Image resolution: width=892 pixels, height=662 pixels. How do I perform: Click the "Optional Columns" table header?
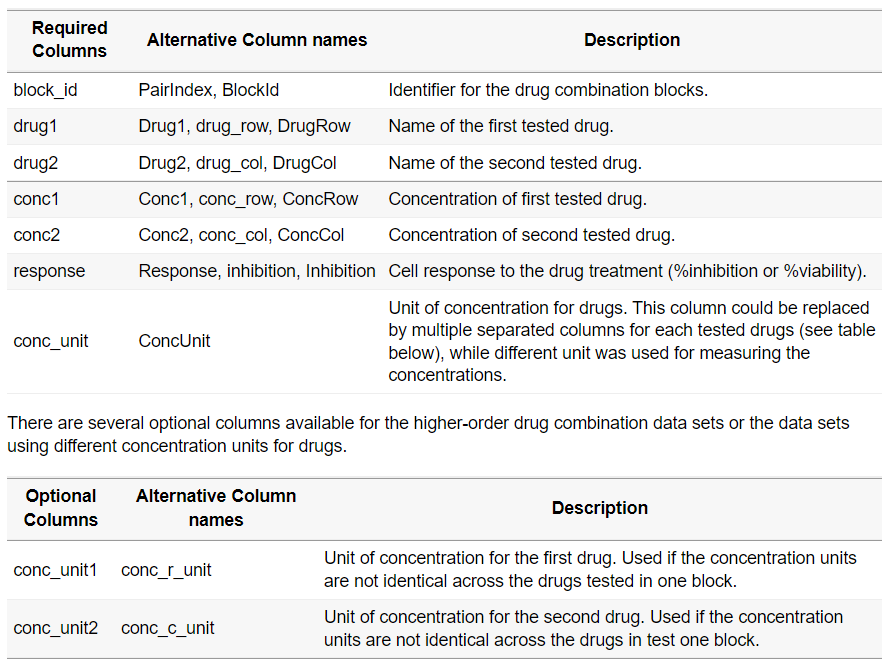tap(61, 507)
